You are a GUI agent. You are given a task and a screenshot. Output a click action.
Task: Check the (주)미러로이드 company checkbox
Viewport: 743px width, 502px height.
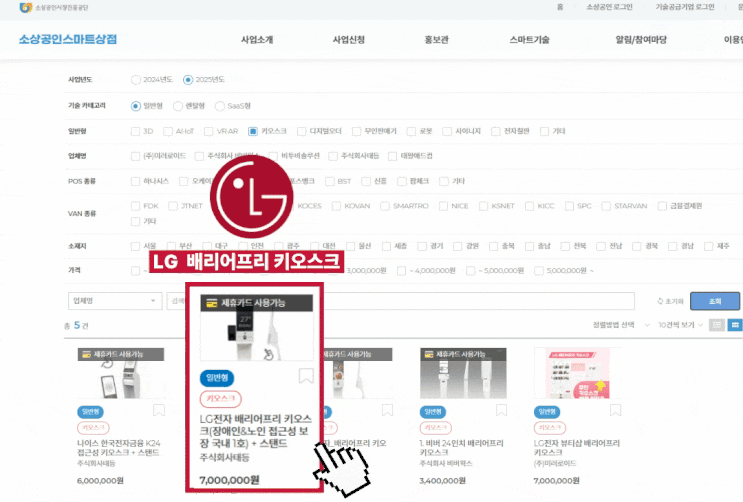point(136,156)
